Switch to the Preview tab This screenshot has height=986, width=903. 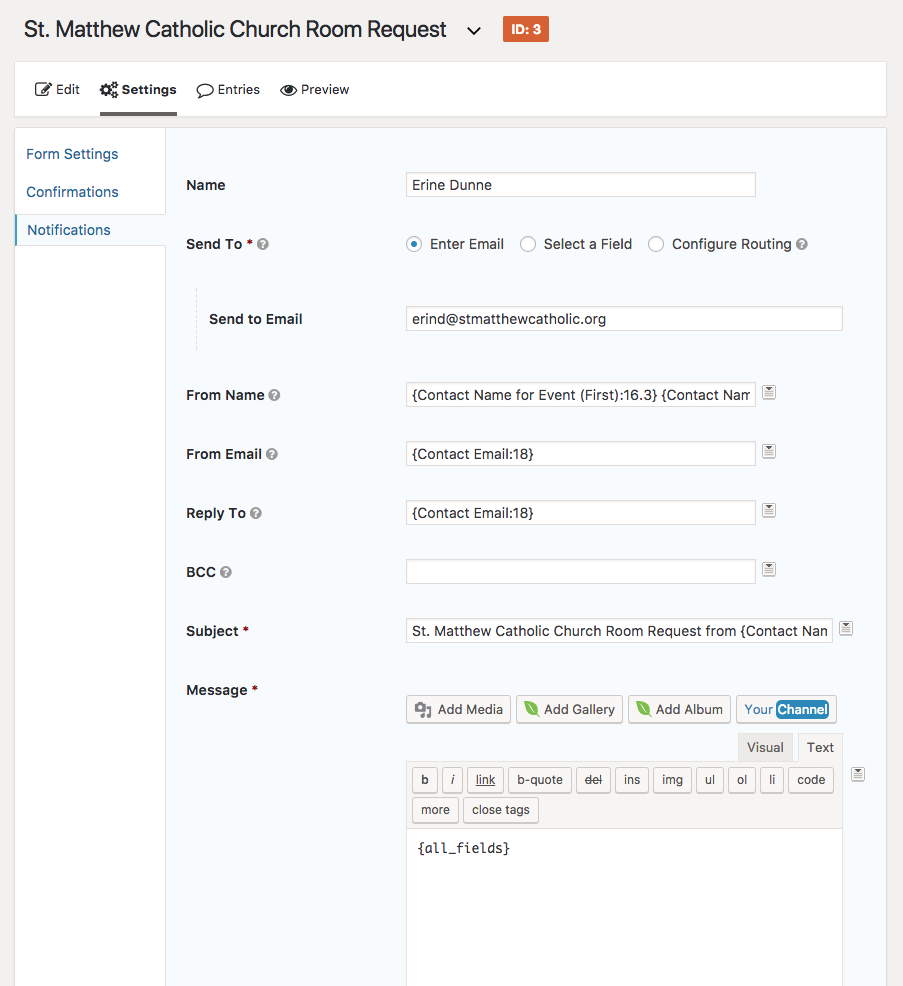point(315,90)
